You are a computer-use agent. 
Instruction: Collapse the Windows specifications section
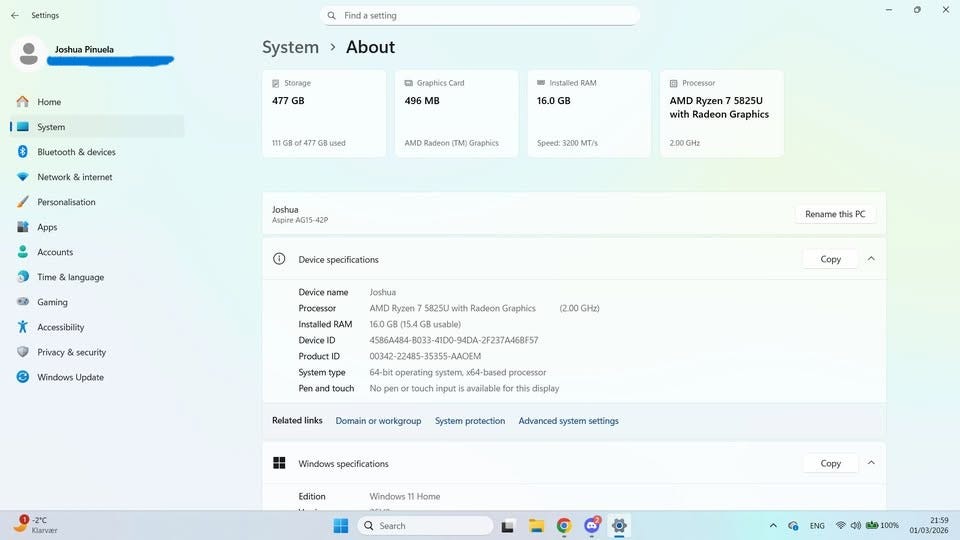tap(871, 463)
